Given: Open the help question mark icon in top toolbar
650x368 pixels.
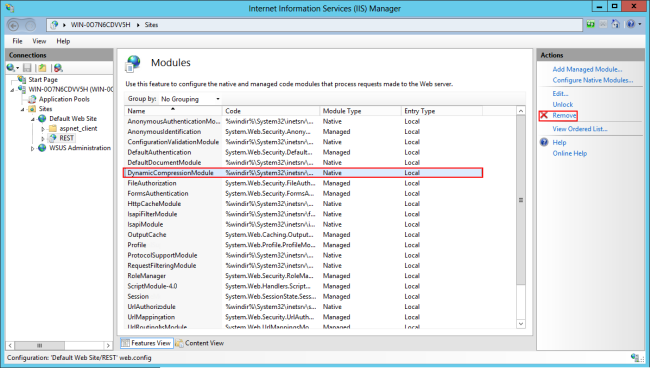Looking at the screenshot, I should tap(631, 24).
